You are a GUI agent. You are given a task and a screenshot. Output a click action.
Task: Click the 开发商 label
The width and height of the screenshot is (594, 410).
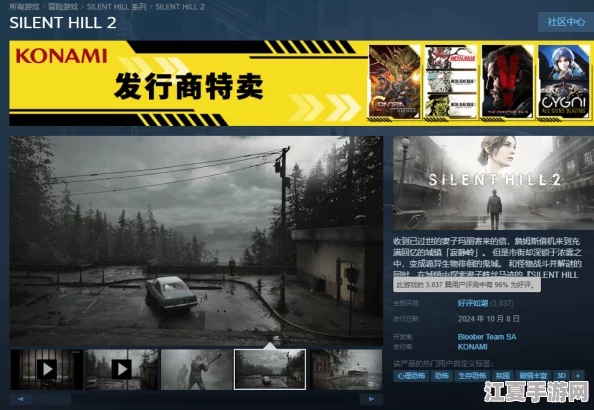tap(403, 336)
